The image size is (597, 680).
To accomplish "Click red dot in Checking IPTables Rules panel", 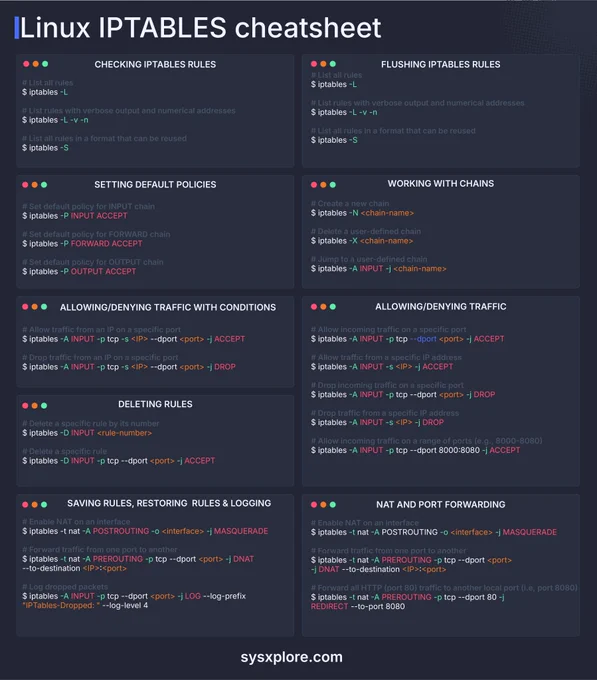I will click(x=26, y=64).
